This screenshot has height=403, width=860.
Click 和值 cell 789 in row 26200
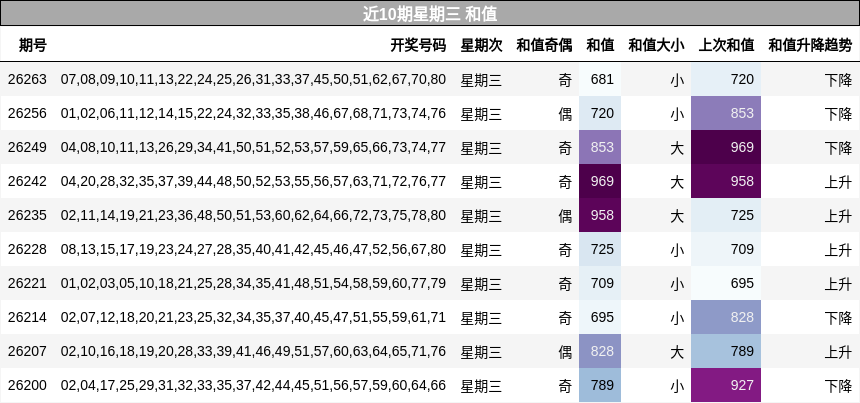click(600, 385)
